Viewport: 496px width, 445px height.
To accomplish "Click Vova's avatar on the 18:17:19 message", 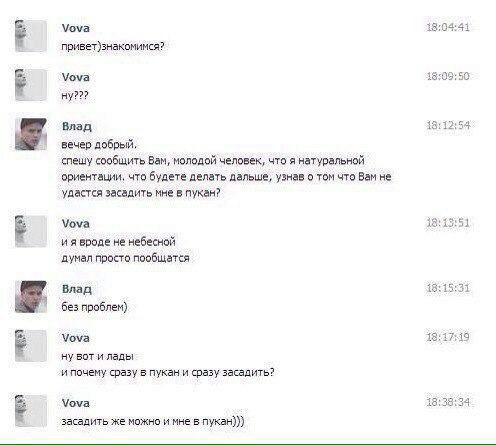I will click(x=31, y=346).
